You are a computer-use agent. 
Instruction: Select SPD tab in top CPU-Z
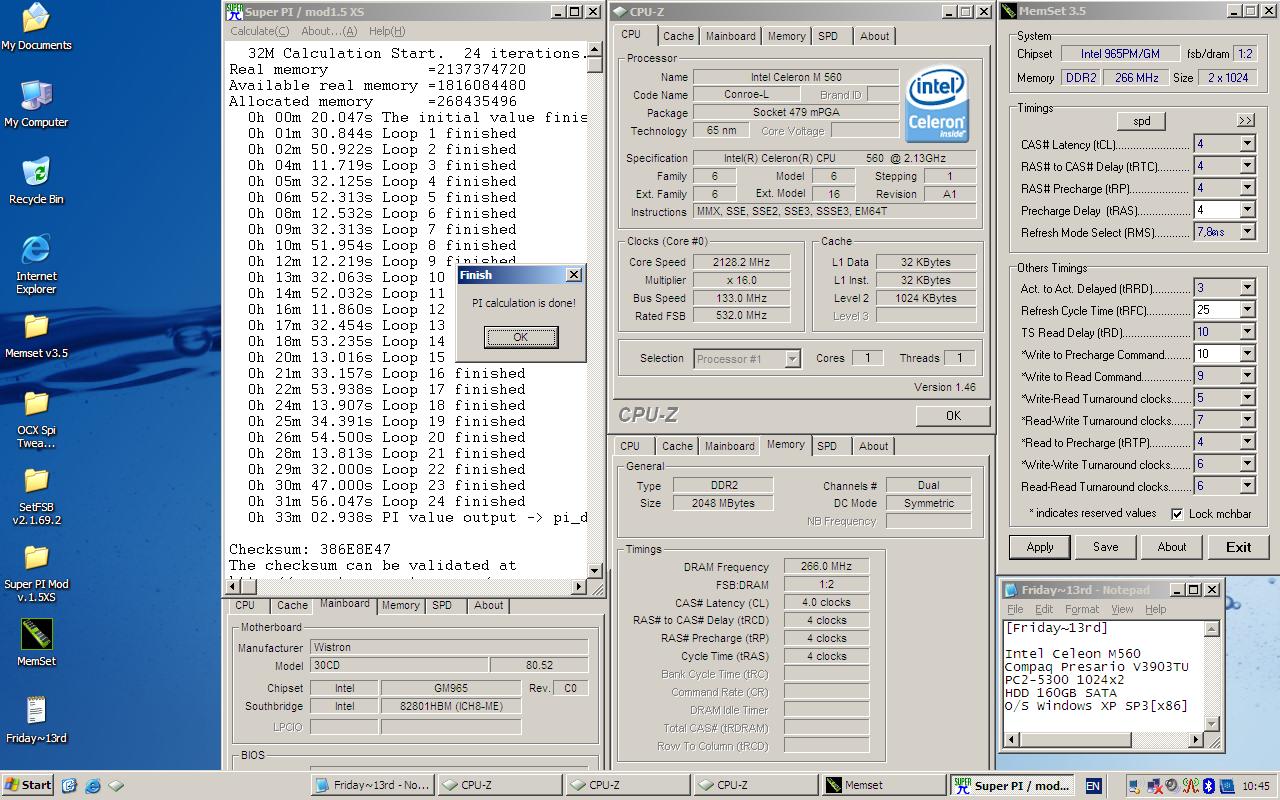pyautogui.click(x=828, y=36)
